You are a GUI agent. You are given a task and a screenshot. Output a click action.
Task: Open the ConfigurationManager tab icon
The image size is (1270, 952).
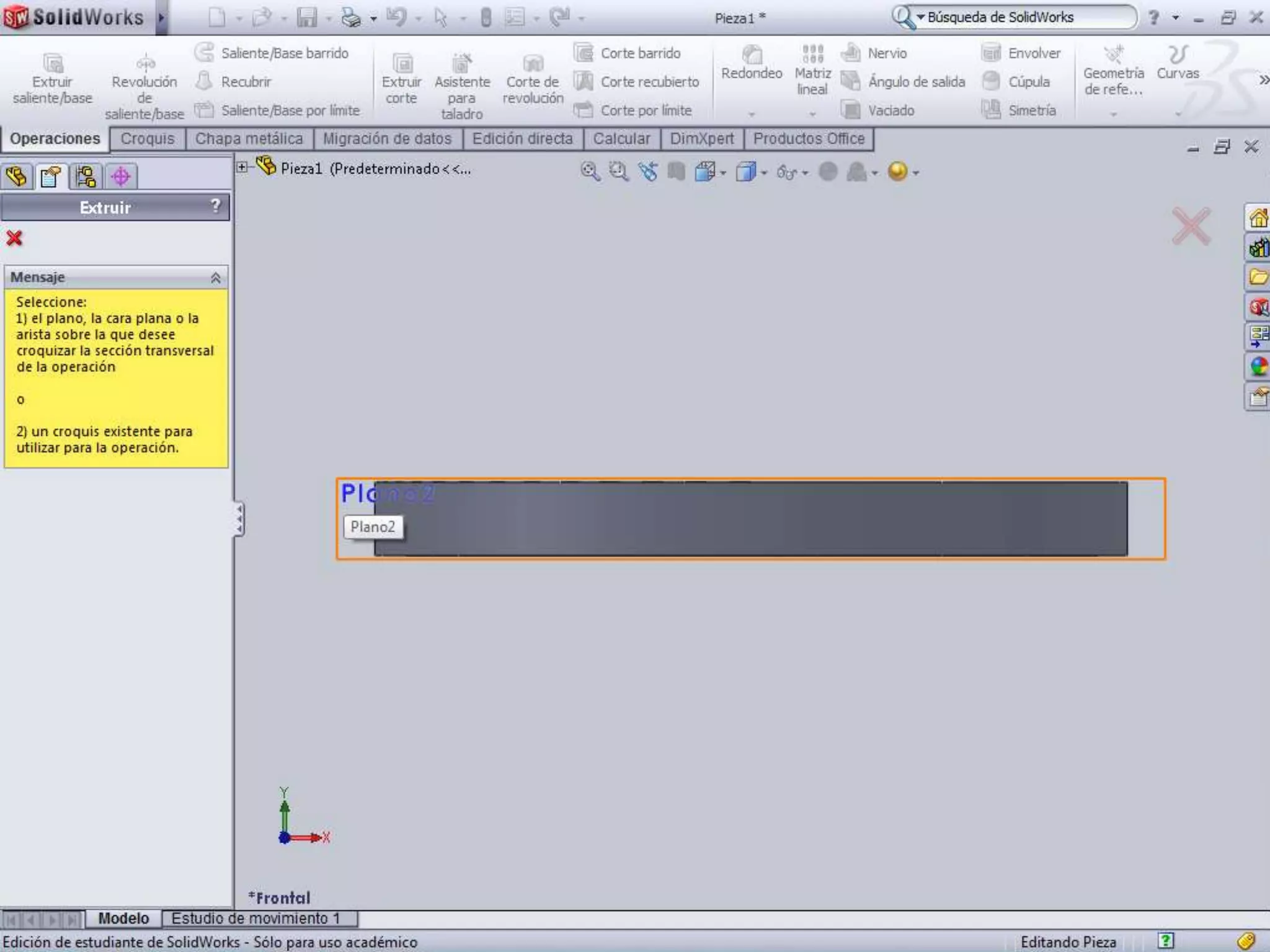click(x=86, y=177)
